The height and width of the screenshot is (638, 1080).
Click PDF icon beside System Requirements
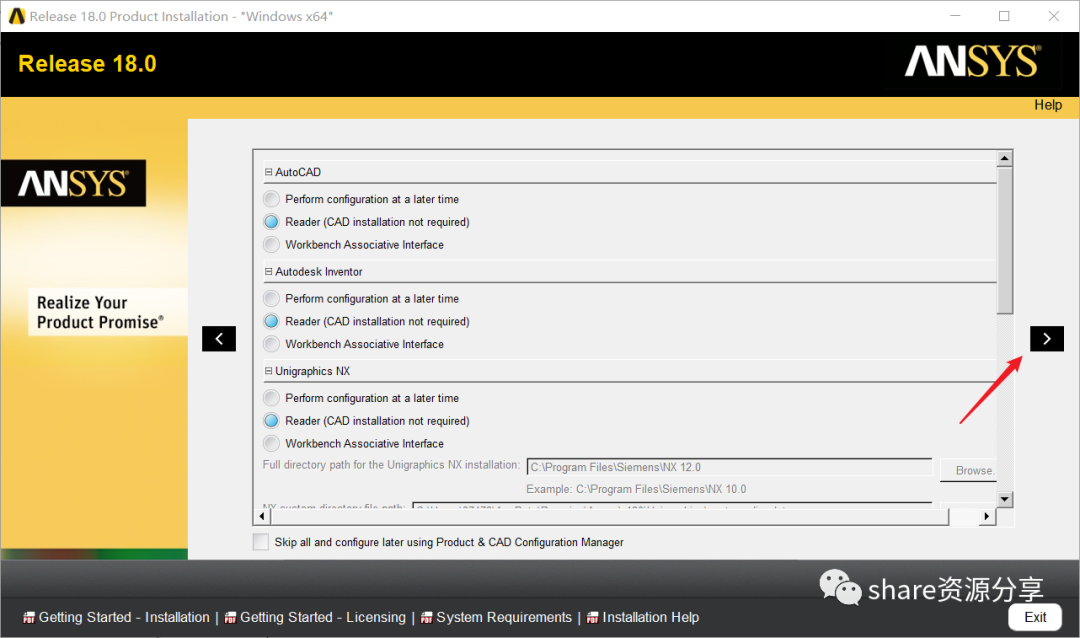click(x=427, y=618)
